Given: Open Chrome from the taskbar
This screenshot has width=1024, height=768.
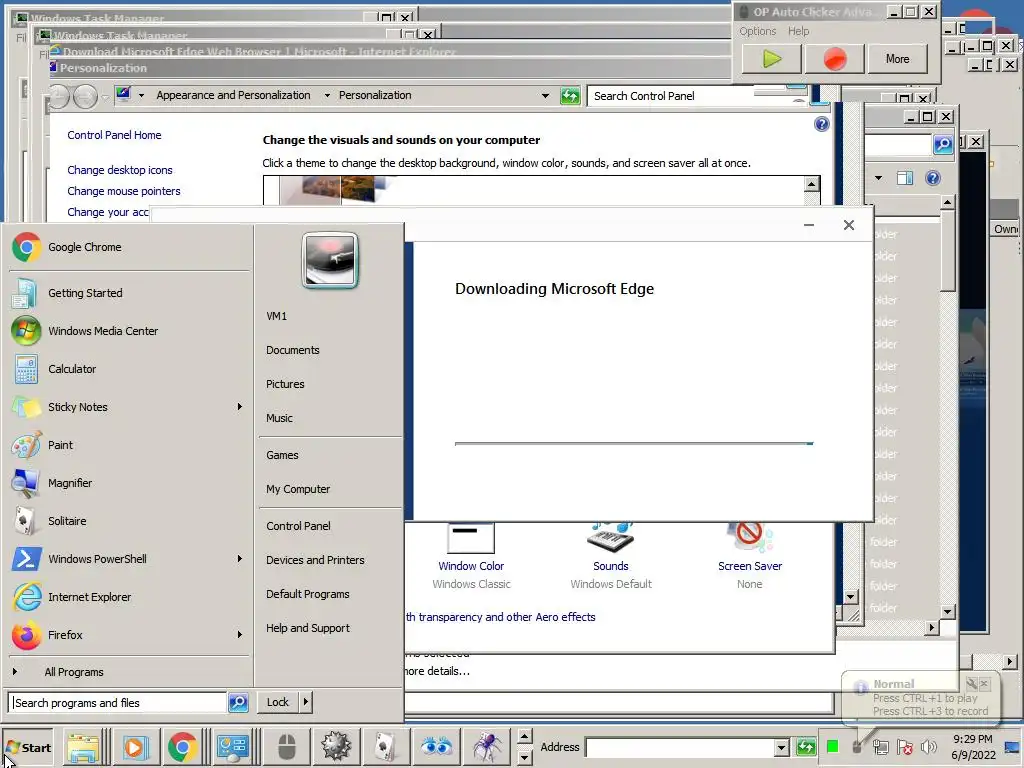Looking at the screenshot, I should (x=182, y=747).
